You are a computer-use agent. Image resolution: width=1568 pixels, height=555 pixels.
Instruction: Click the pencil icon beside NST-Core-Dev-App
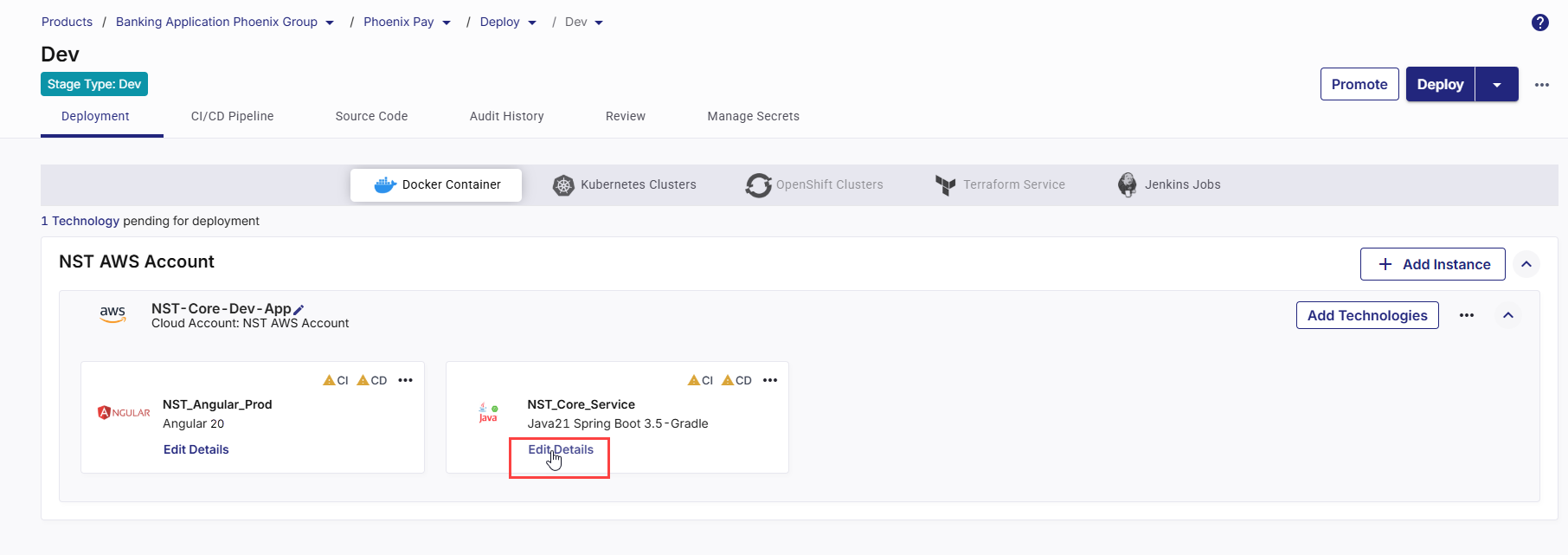point(299,310)
